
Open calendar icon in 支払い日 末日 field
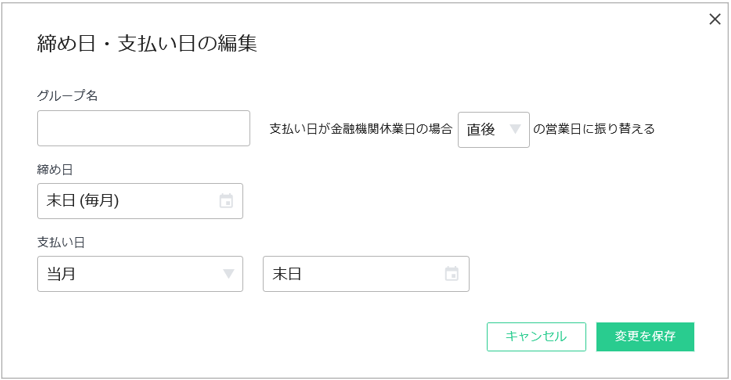point(451,274)
